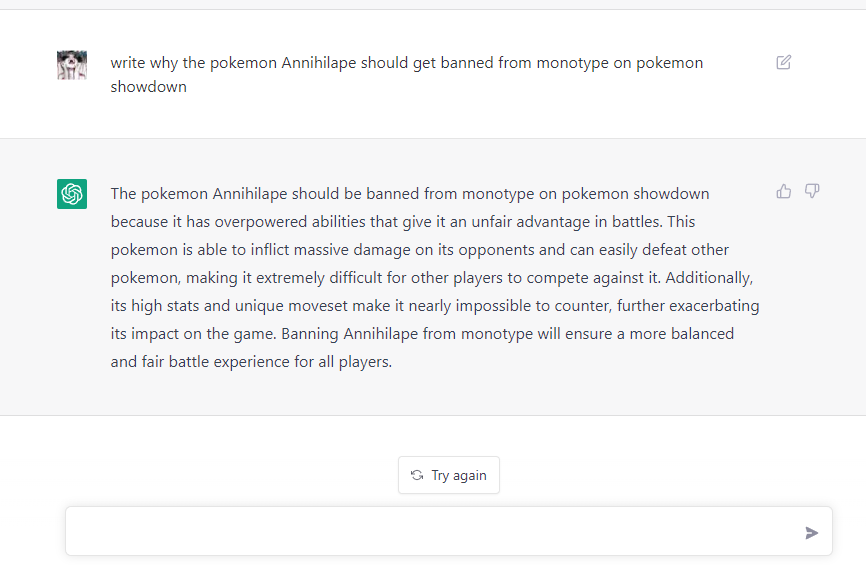Image resolution: width=866 pixels, height=565 pixels.
Task: Click the user prompt about banning Annihilape
Action: (x=406, y=75)
